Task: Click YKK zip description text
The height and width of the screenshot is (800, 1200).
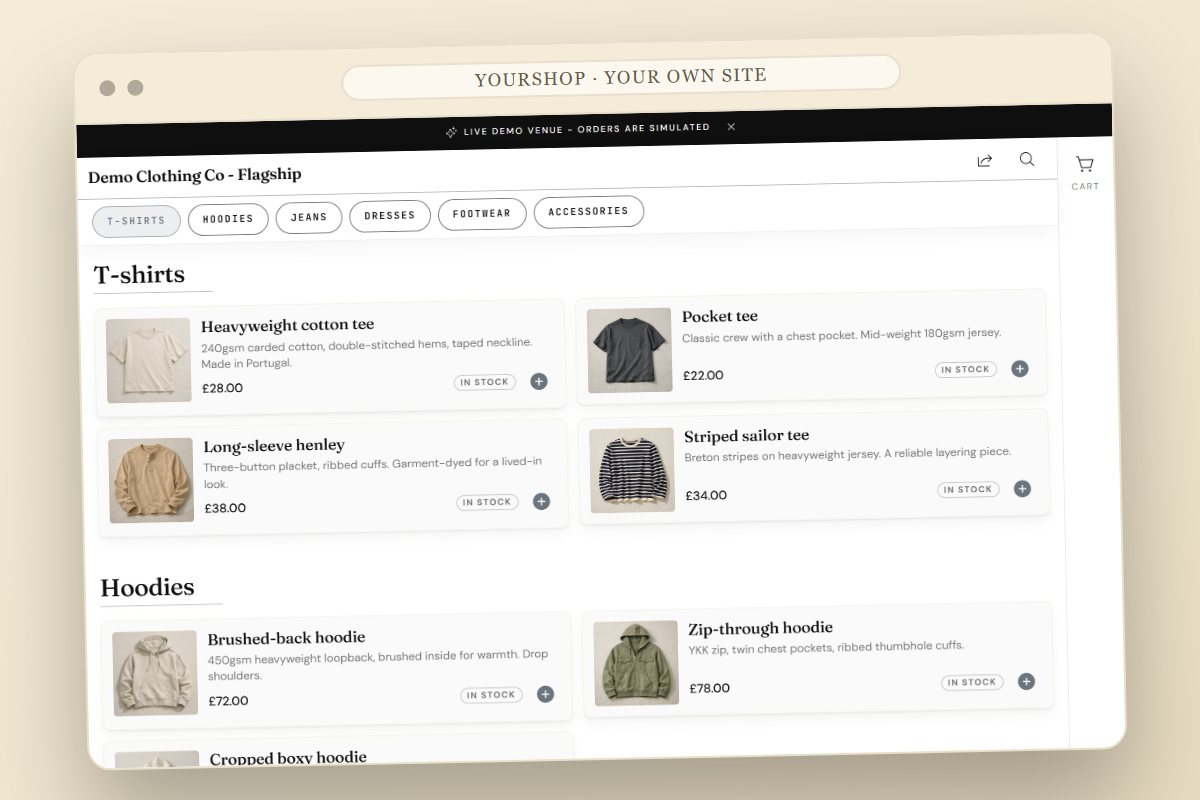Action: [x=826, y=647]
